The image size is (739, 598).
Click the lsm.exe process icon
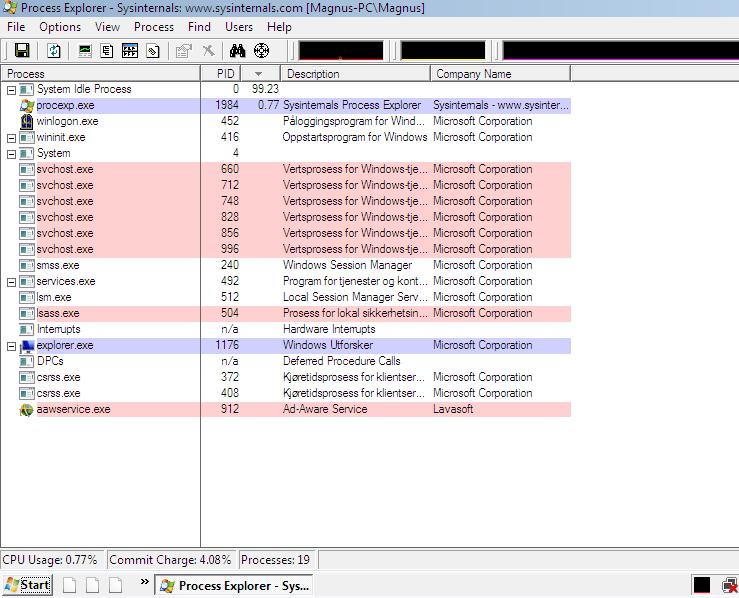(x=27, y=298)
